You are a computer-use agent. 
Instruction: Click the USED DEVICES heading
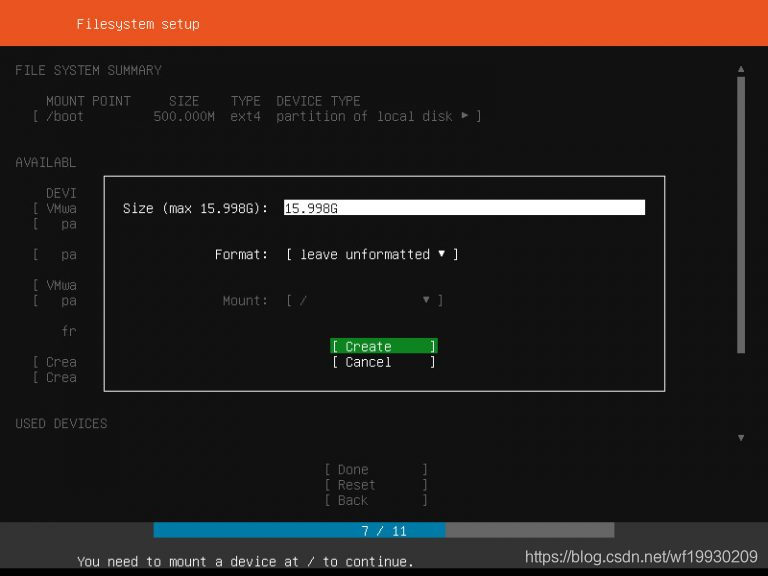coord(61,423)
